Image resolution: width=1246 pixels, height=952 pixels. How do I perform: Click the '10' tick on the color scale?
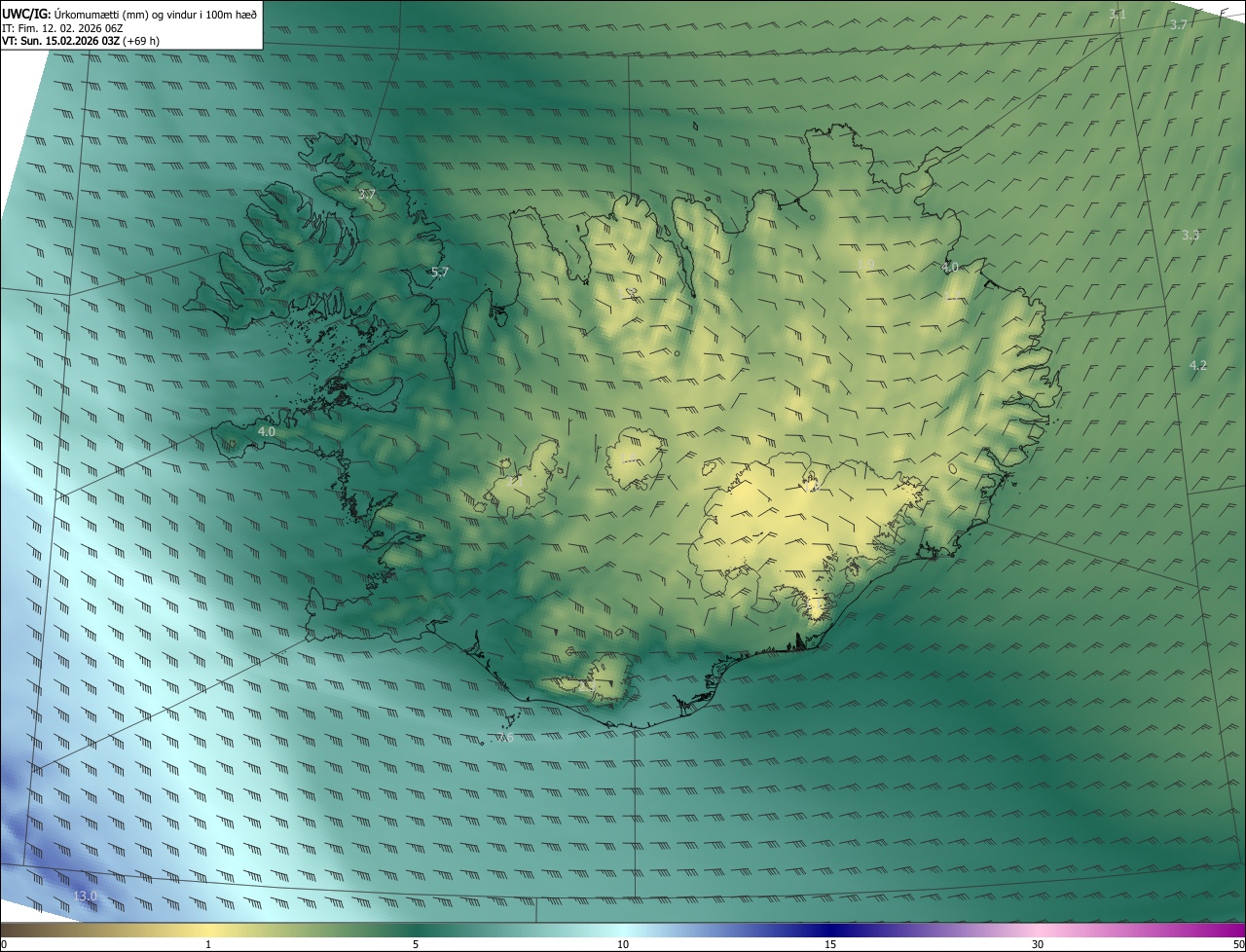[623, 944]
